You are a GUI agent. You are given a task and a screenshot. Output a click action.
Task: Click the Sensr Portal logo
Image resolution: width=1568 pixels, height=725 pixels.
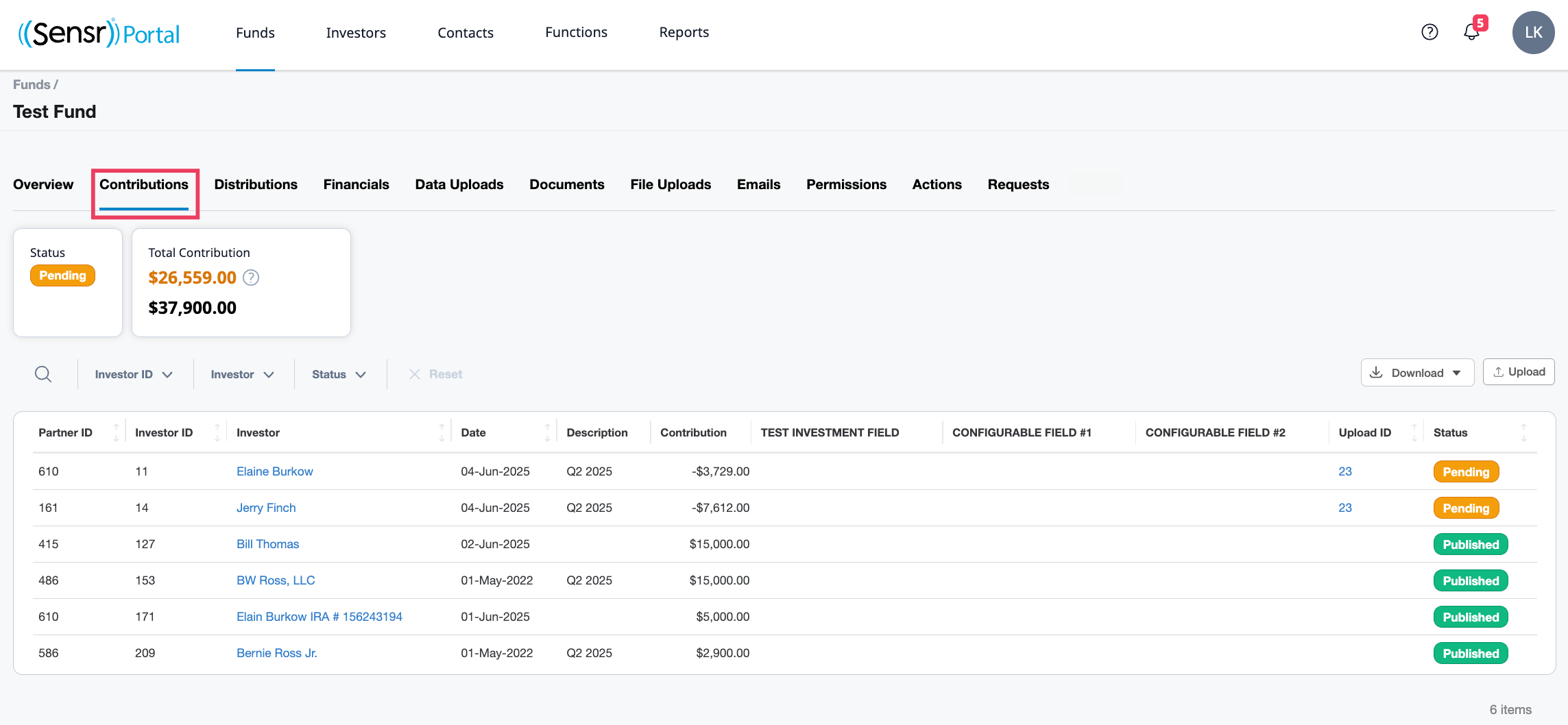point(99,33)
